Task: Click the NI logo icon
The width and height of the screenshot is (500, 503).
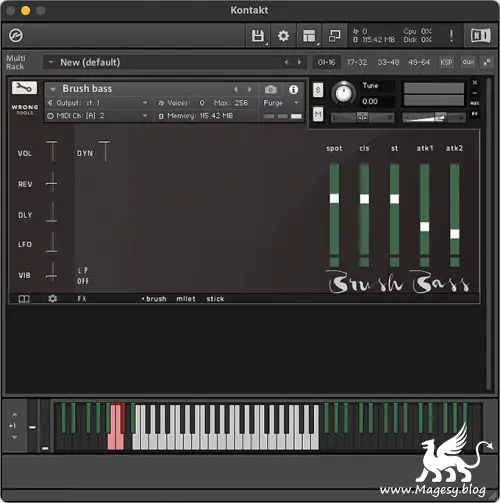Action: 481,36
